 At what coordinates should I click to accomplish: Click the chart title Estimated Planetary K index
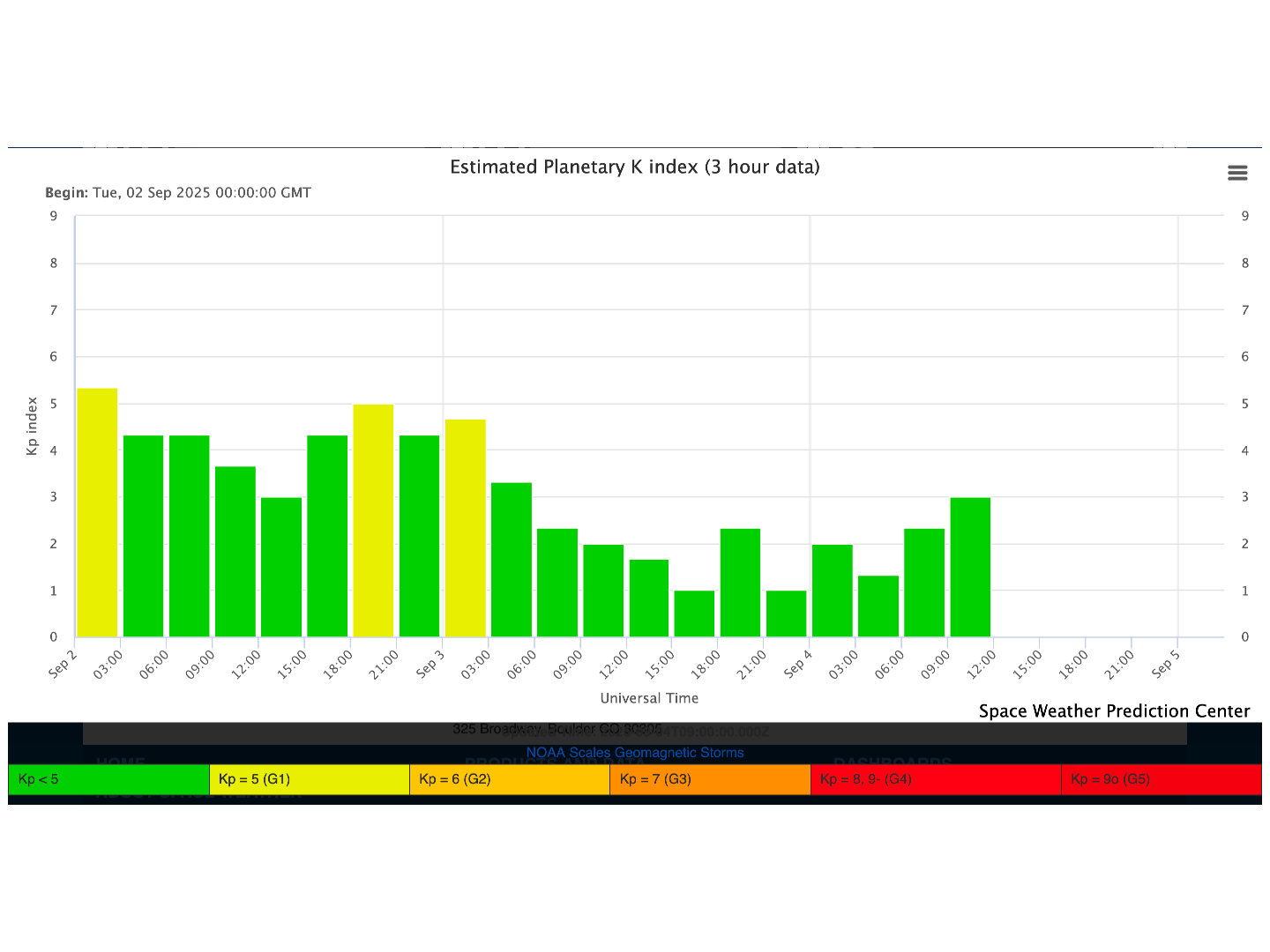click(x=635, y=167)
